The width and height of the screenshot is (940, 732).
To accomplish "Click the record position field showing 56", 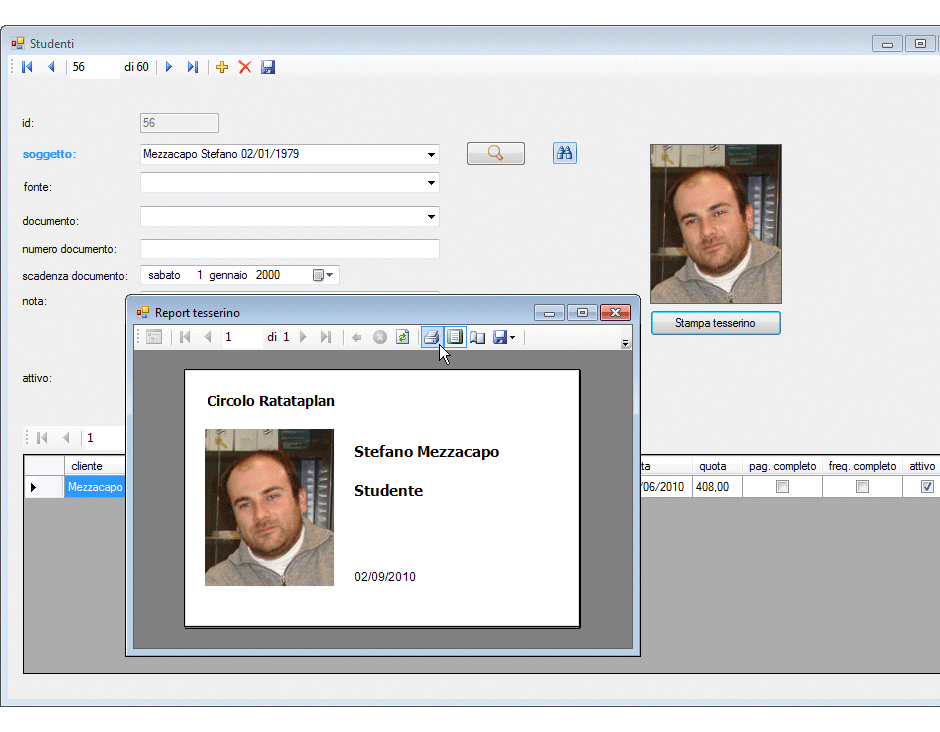I will pyautogui.click(x=94, y=67).
